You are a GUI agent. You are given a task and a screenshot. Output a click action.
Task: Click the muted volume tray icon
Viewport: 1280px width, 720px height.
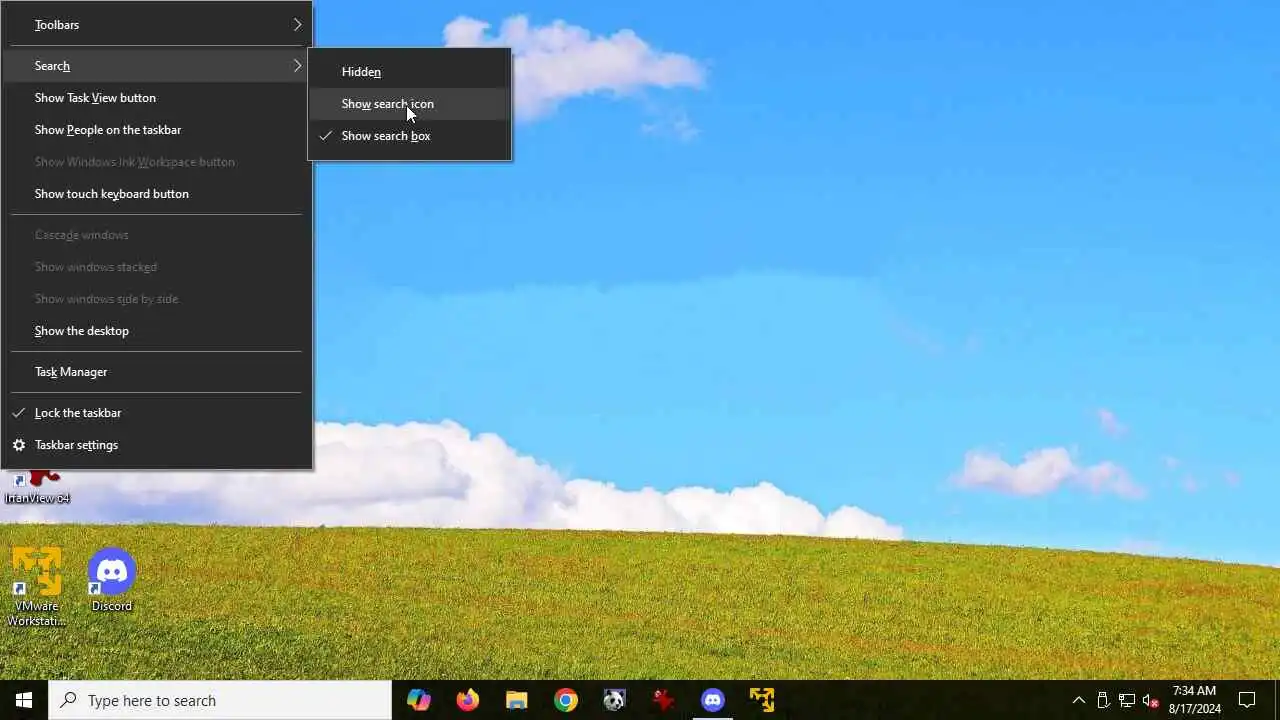click(x=1150, y=700)
